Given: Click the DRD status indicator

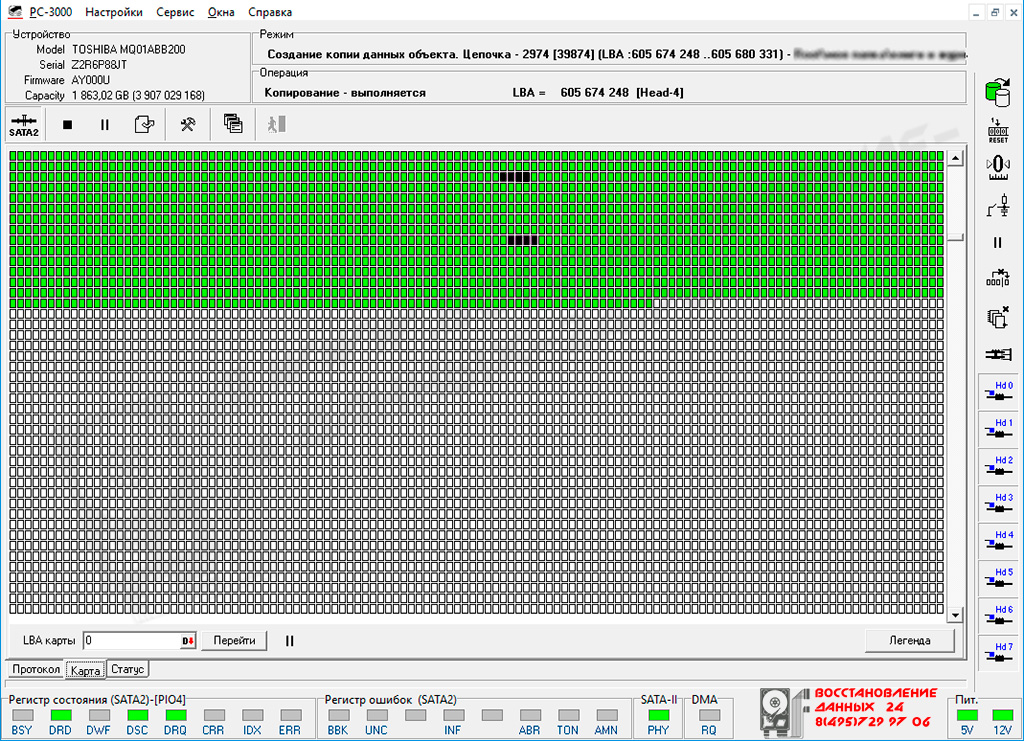Looking at the screenshot, I should click(x=60, y=716).
